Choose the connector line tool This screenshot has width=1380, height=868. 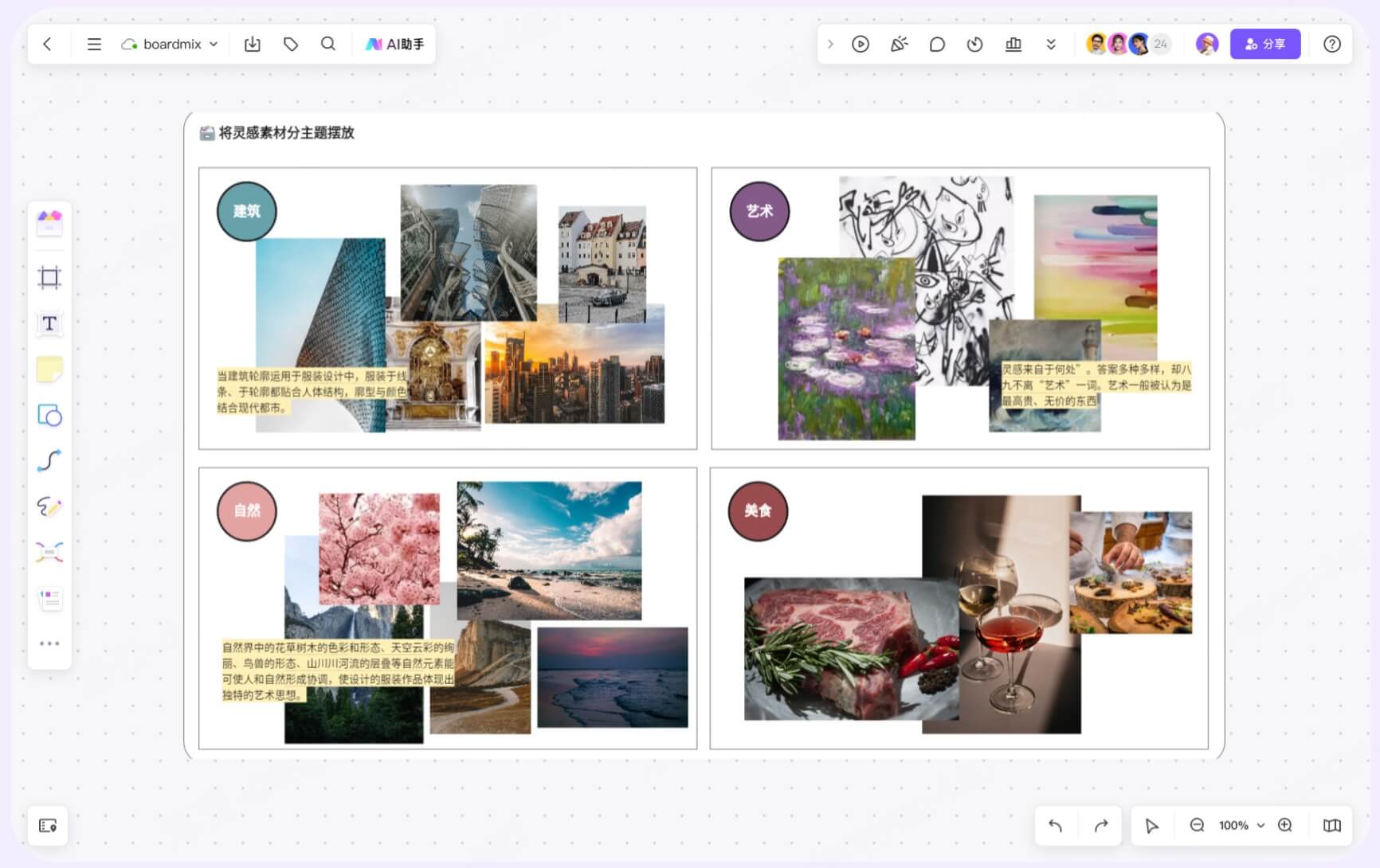(x=49, y=460)
